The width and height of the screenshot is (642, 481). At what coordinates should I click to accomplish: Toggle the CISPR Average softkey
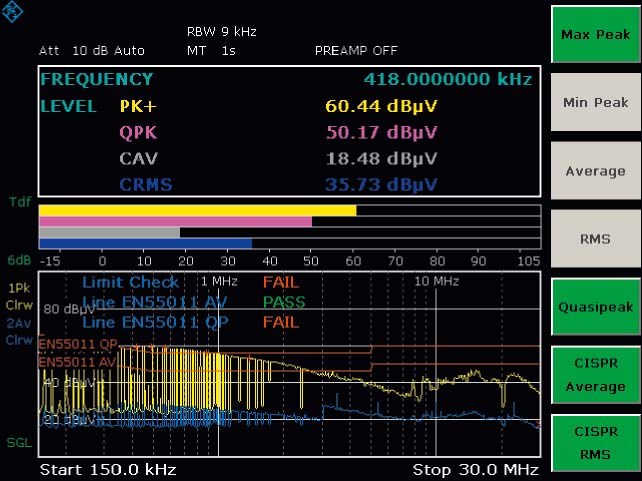[x=596, y=375]
